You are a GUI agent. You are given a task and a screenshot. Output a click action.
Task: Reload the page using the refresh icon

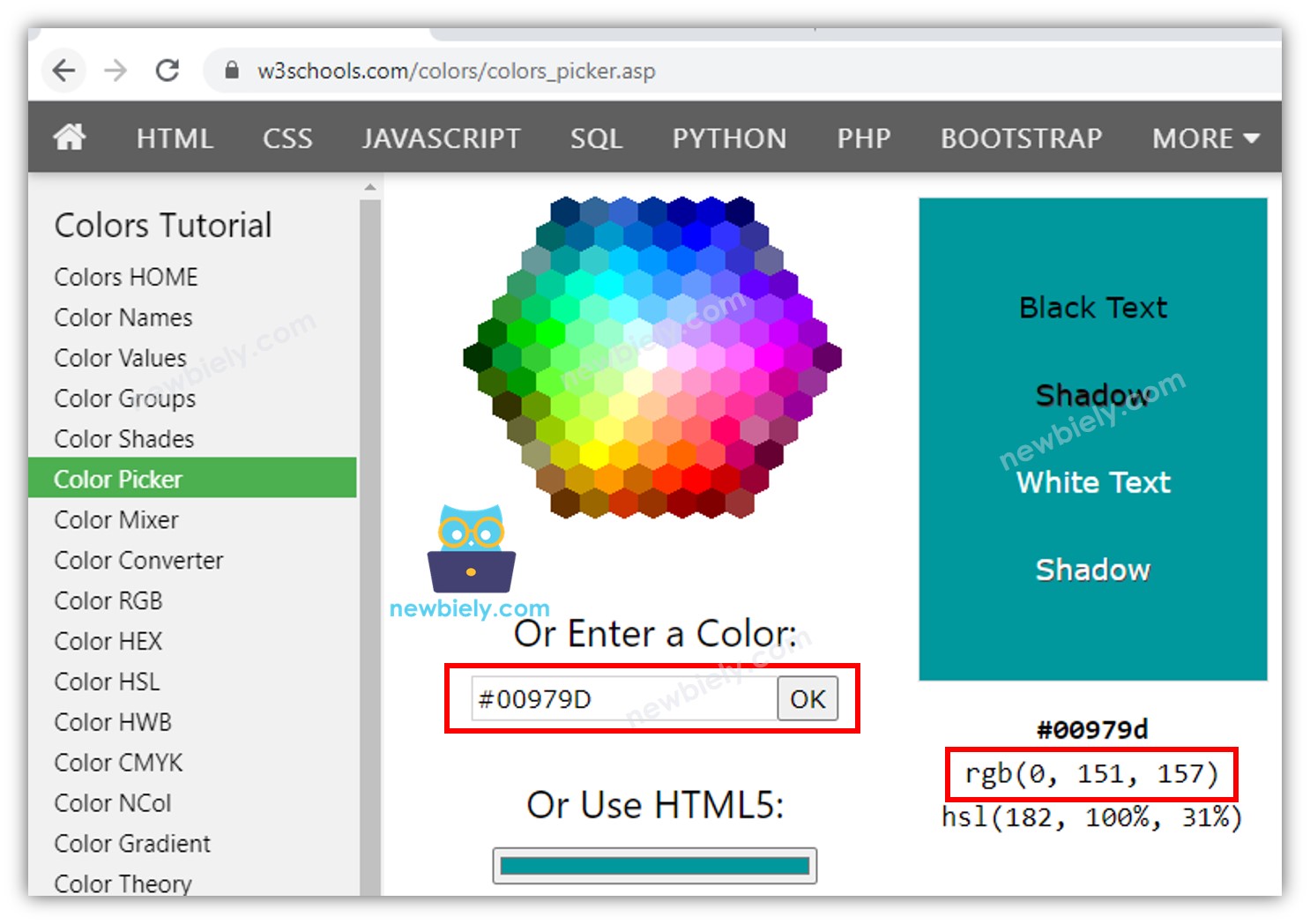point(168,71)
